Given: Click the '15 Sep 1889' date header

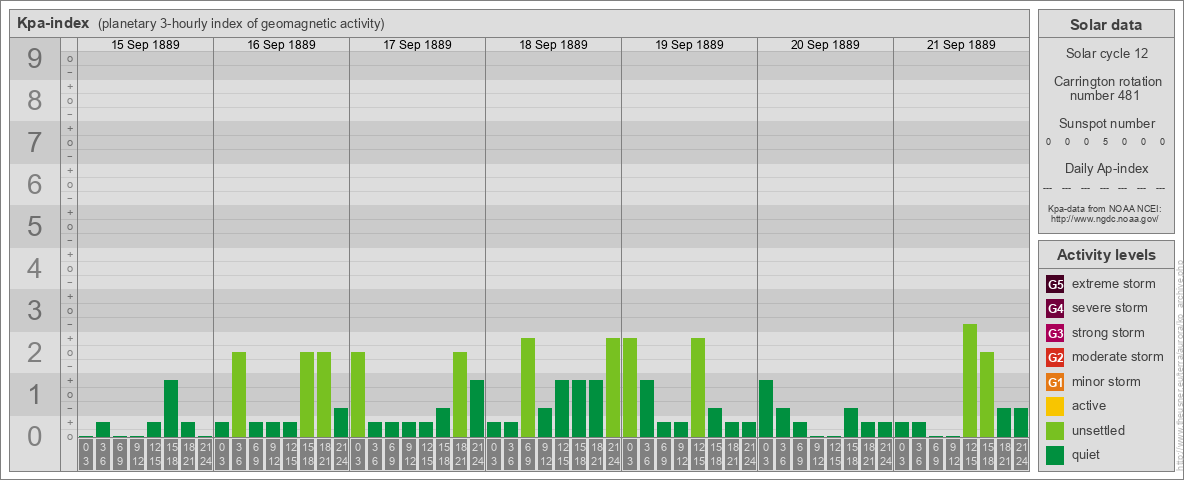Looking at the screenshot, I should click(x=146, y=45).
